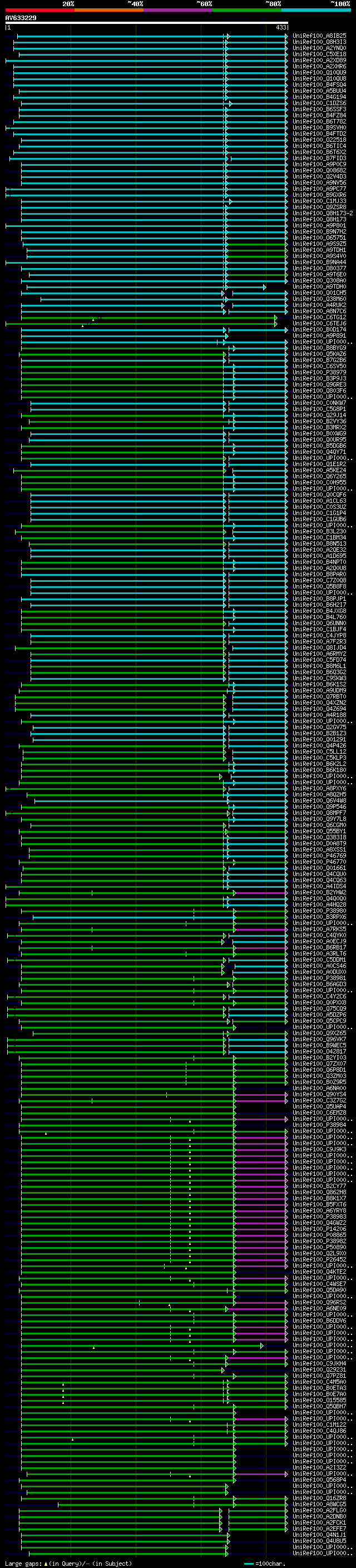356x1568 pixels.
Task: Pick the UniRef100_A9PC77 subject label
Action: click(x=319, y=189)
